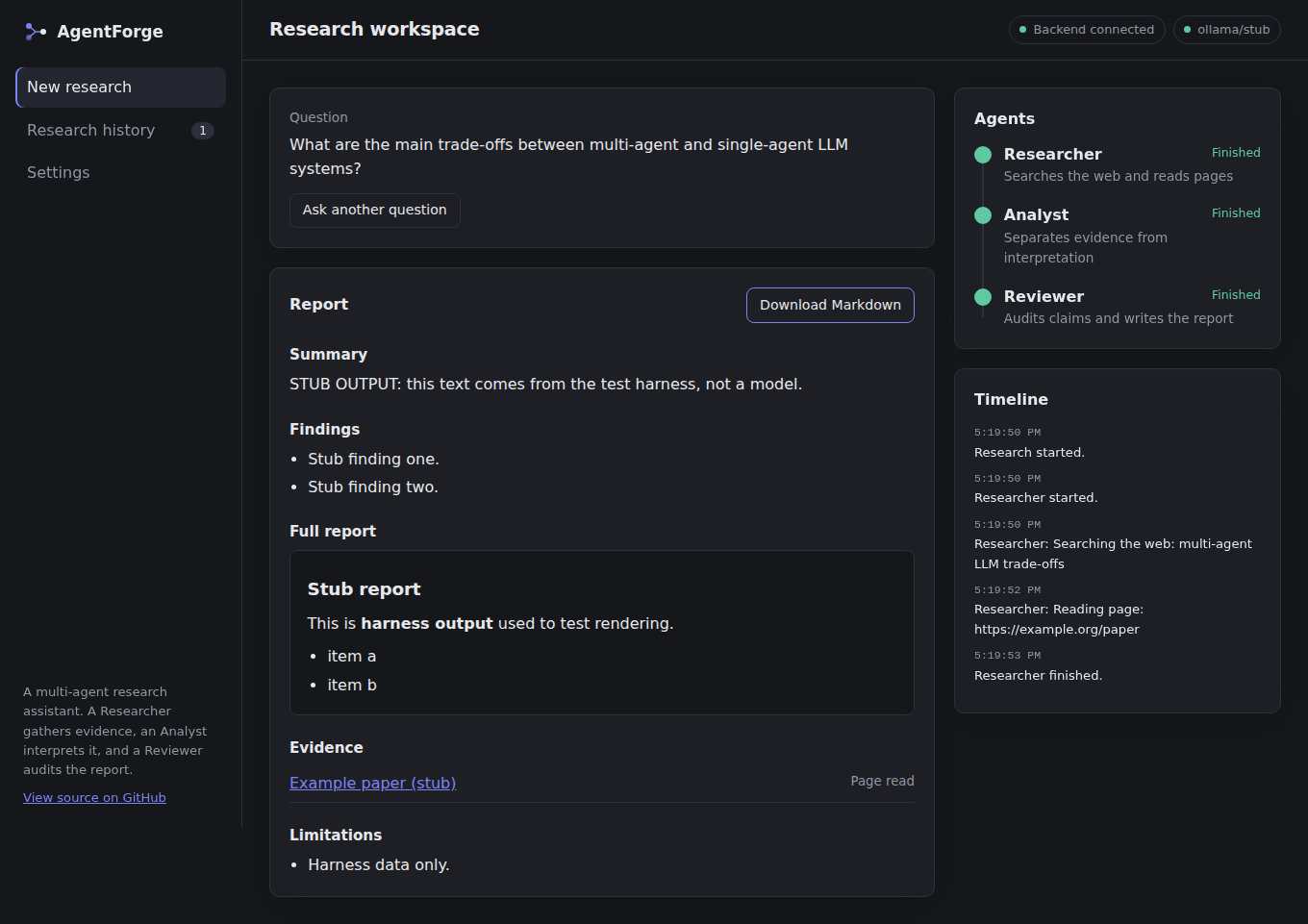Click the Research history count badge
The image size is (1308, 924).
203,131
